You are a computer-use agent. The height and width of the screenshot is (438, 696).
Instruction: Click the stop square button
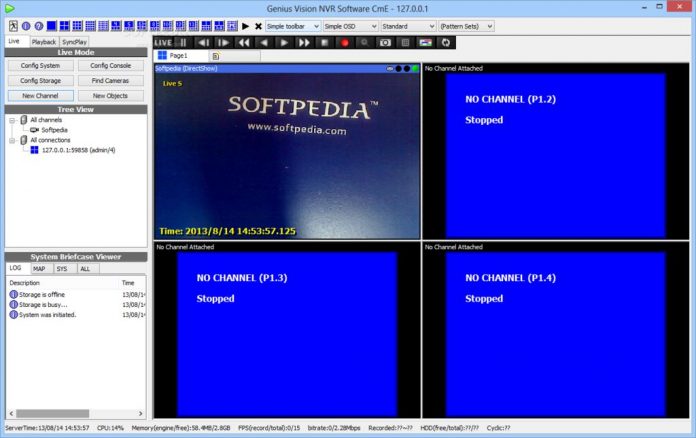(x=324, y=43)
